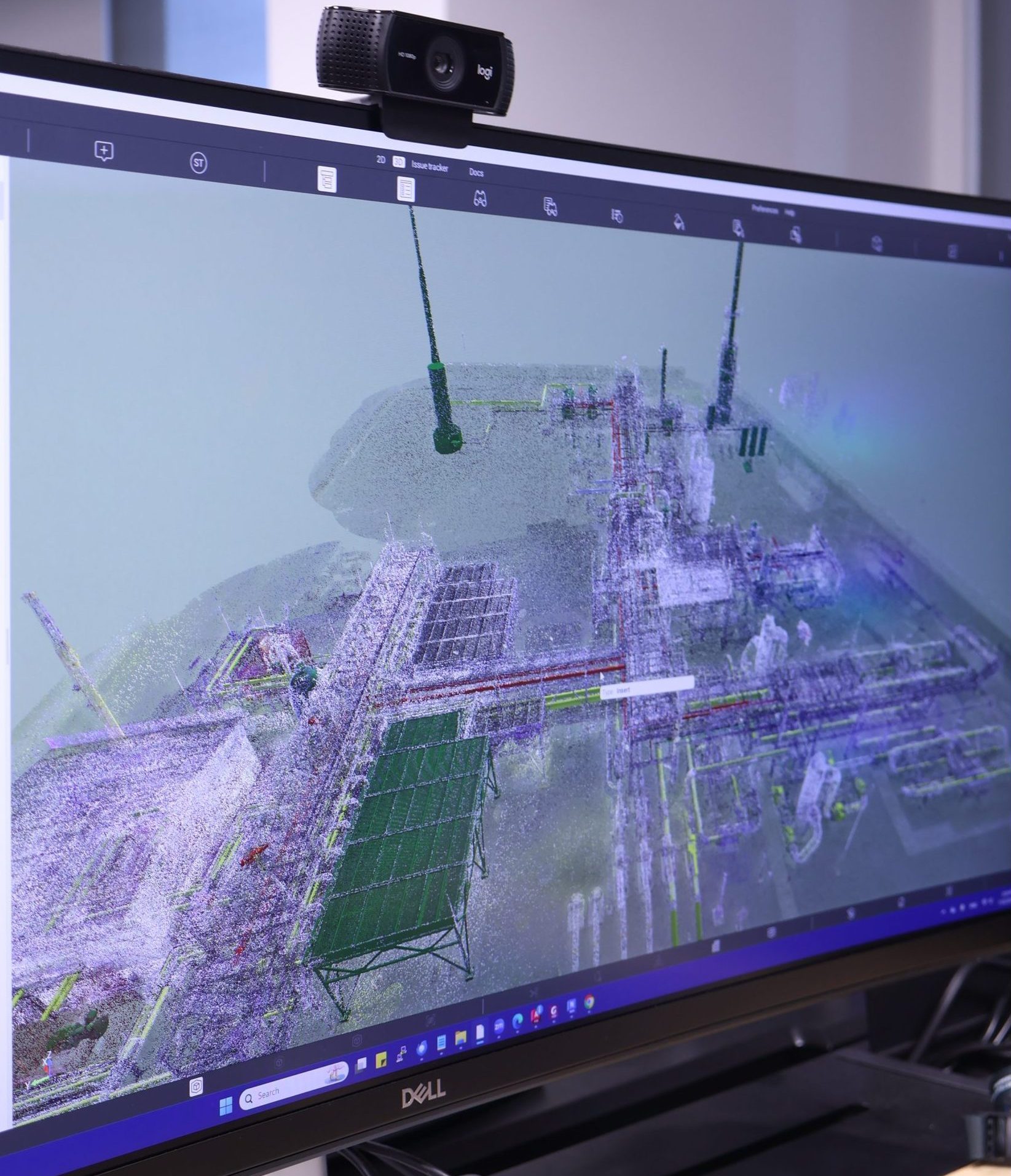1011x1176 pixels.
Task: Click the binoculars find tool icon
Action: click(x=479, y=198)
